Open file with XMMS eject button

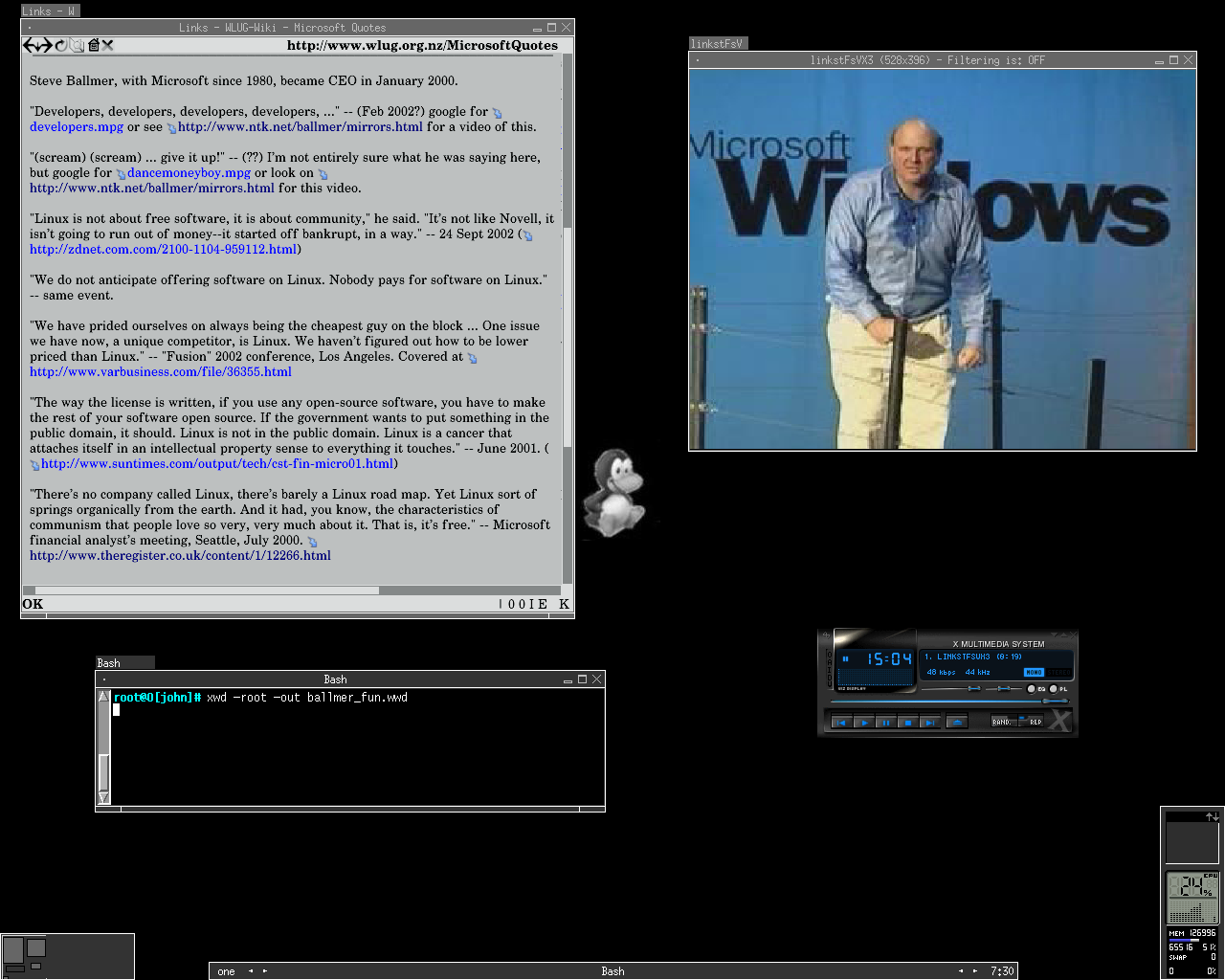957,723
